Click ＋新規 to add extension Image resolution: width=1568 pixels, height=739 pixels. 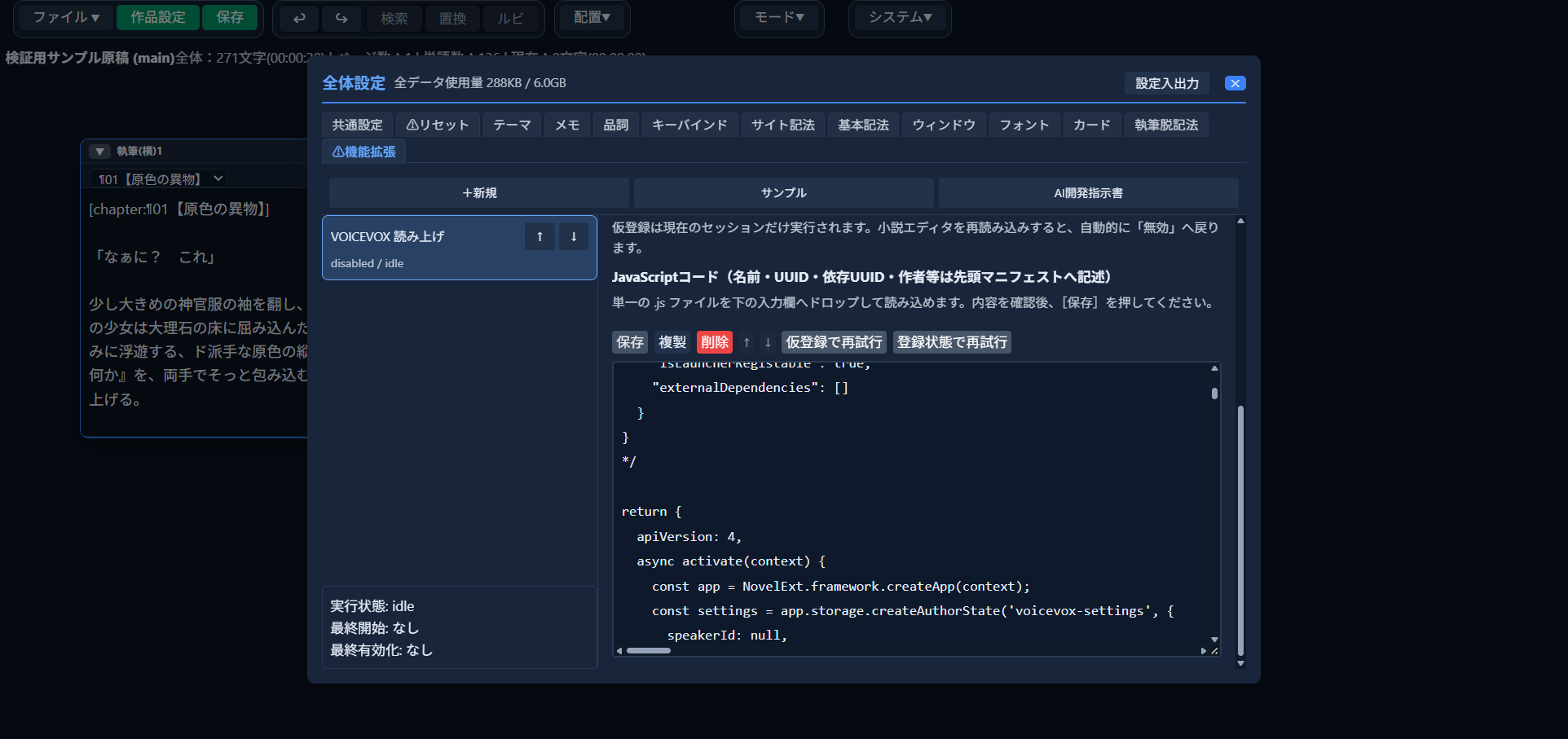point(479,193)
